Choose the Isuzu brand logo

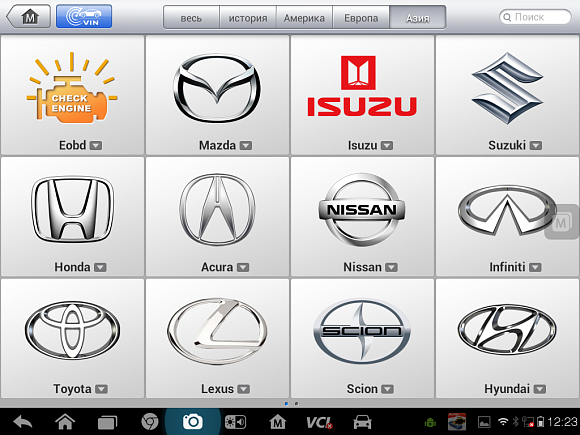coord(362,86)
